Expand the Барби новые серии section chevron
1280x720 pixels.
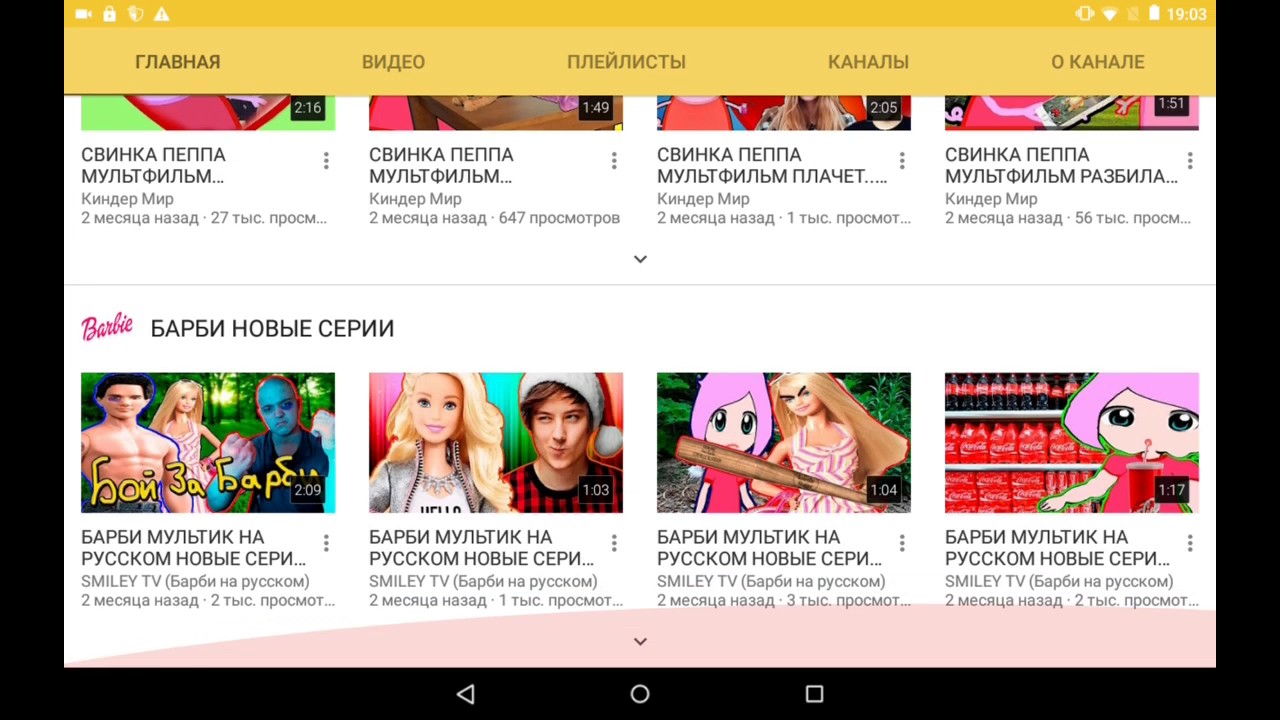[640, 641]
